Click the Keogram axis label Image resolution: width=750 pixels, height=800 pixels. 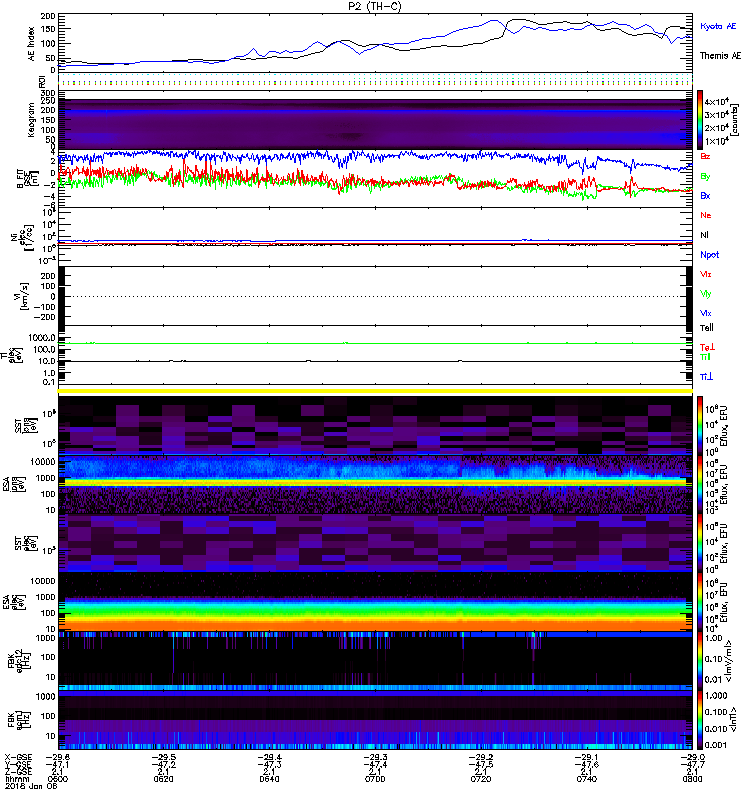(32, 120)
